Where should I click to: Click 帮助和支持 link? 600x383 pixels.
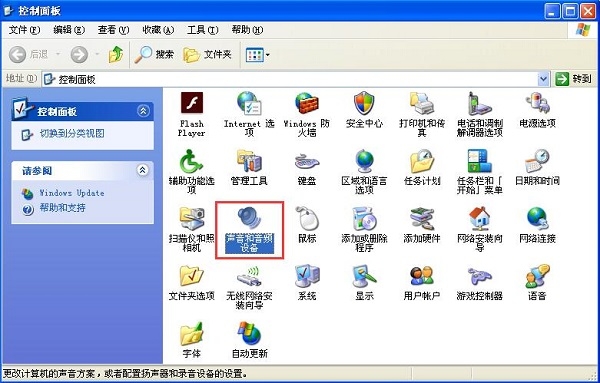62,208
